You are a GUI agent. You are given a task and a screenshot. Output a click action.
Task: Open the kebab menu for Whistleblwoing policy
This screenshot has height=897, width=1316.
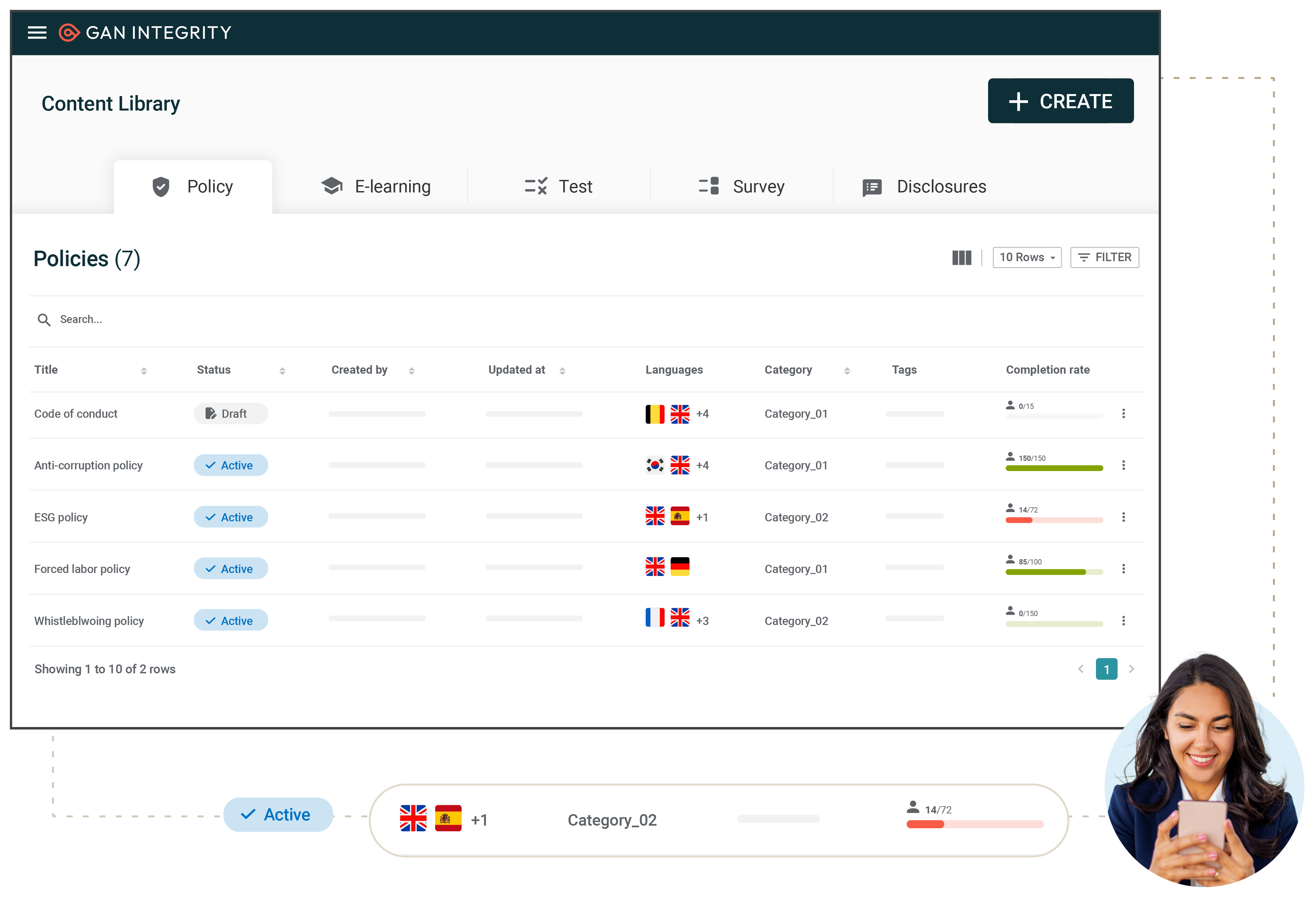coord(1124,620)
